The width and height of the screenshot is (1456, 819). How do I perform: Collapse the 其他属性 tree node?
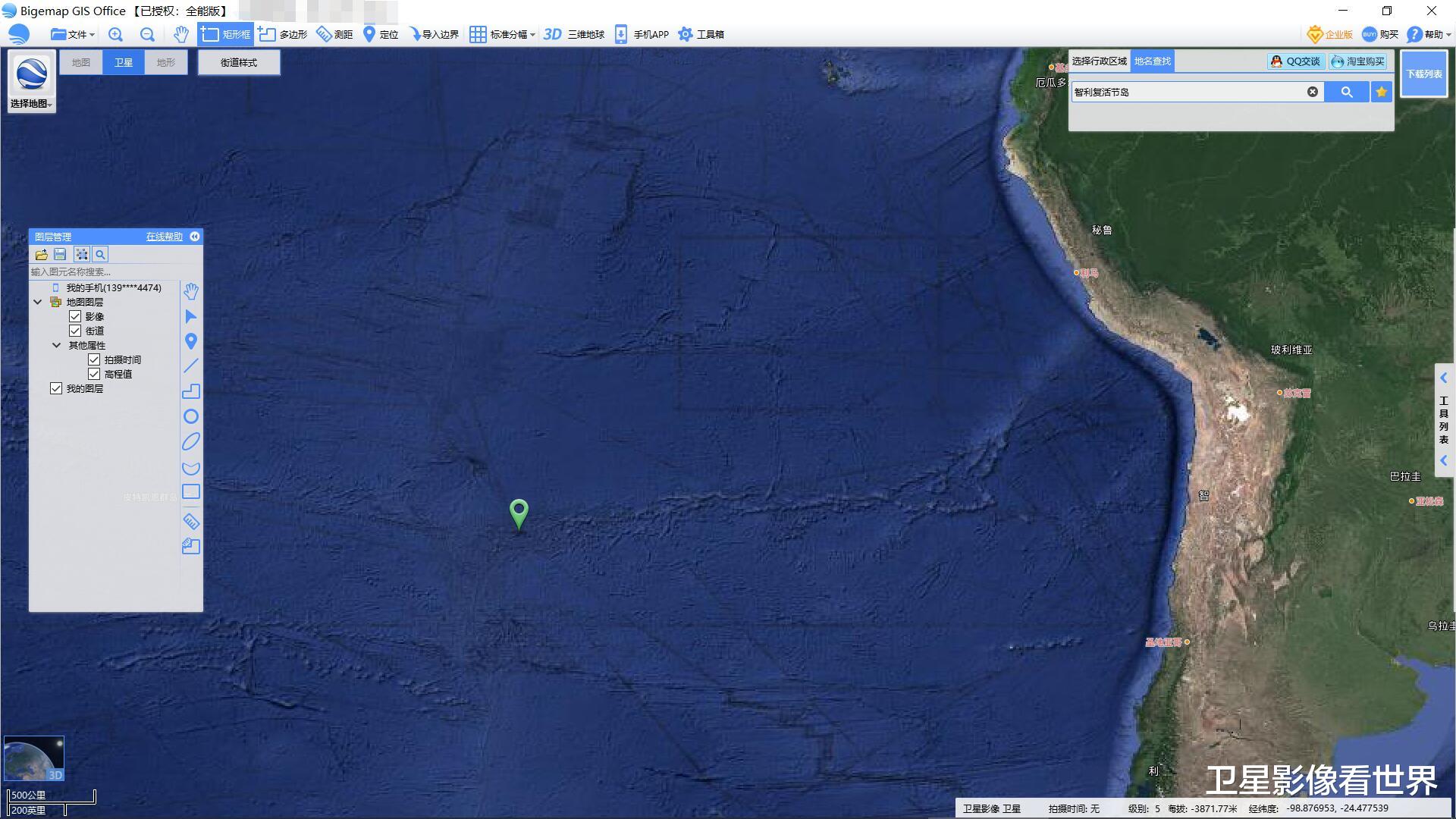[56, 345]
